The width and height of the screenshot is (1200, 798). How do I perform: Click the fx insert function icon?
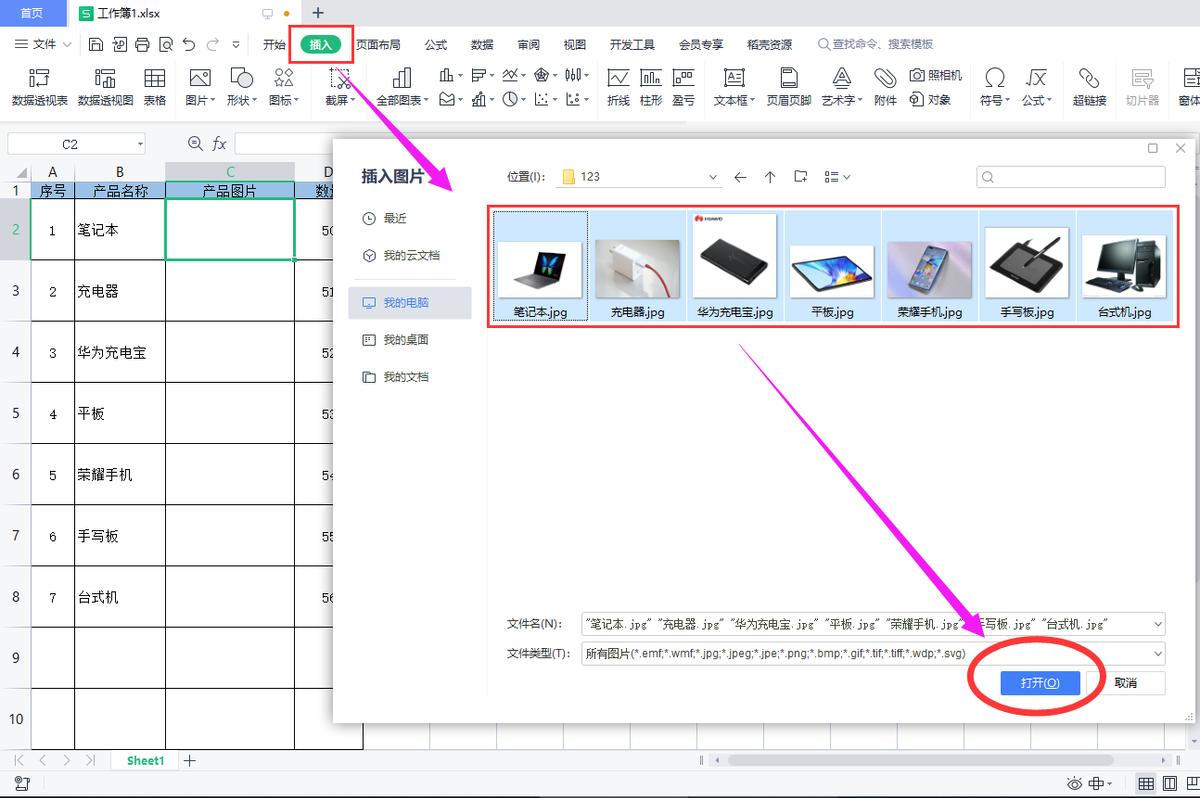coord(219,144)
